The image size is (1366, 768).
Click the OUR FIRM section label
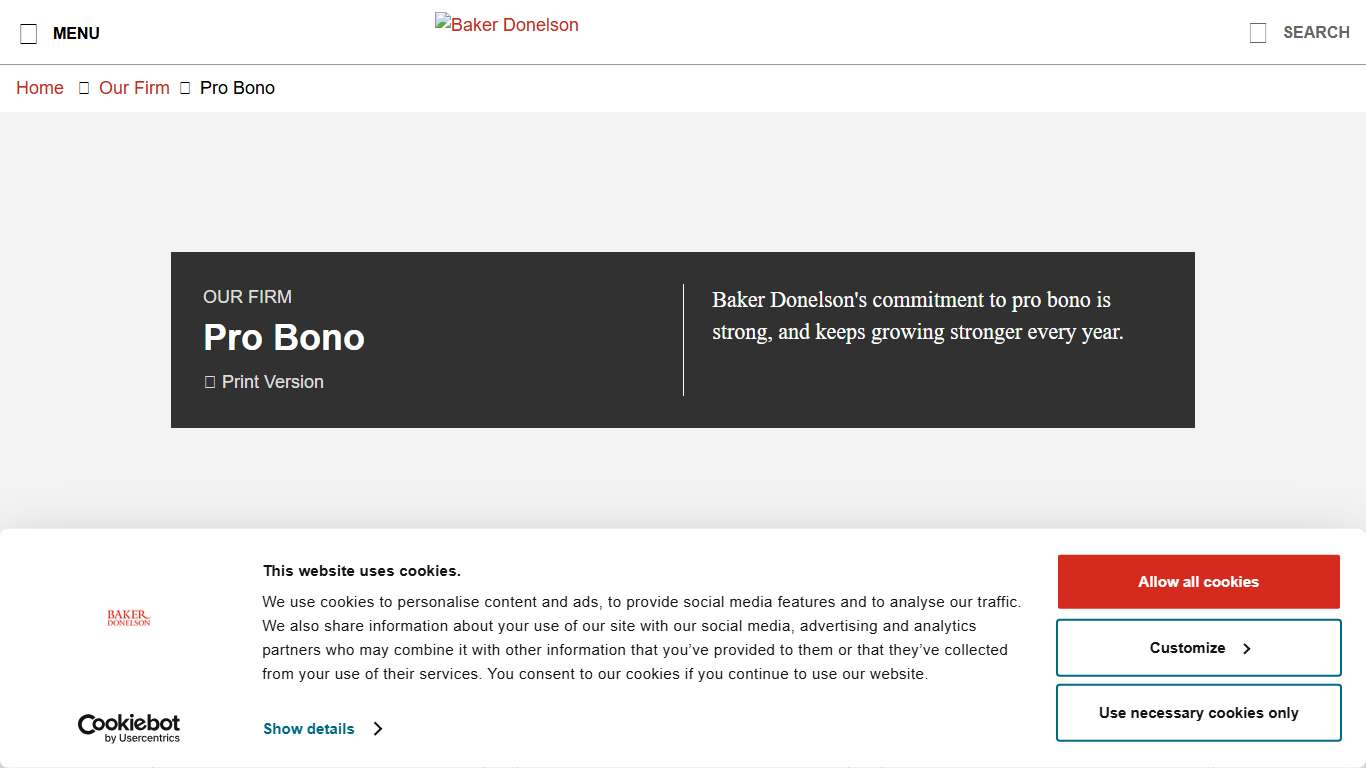click(x=247, y=296)
